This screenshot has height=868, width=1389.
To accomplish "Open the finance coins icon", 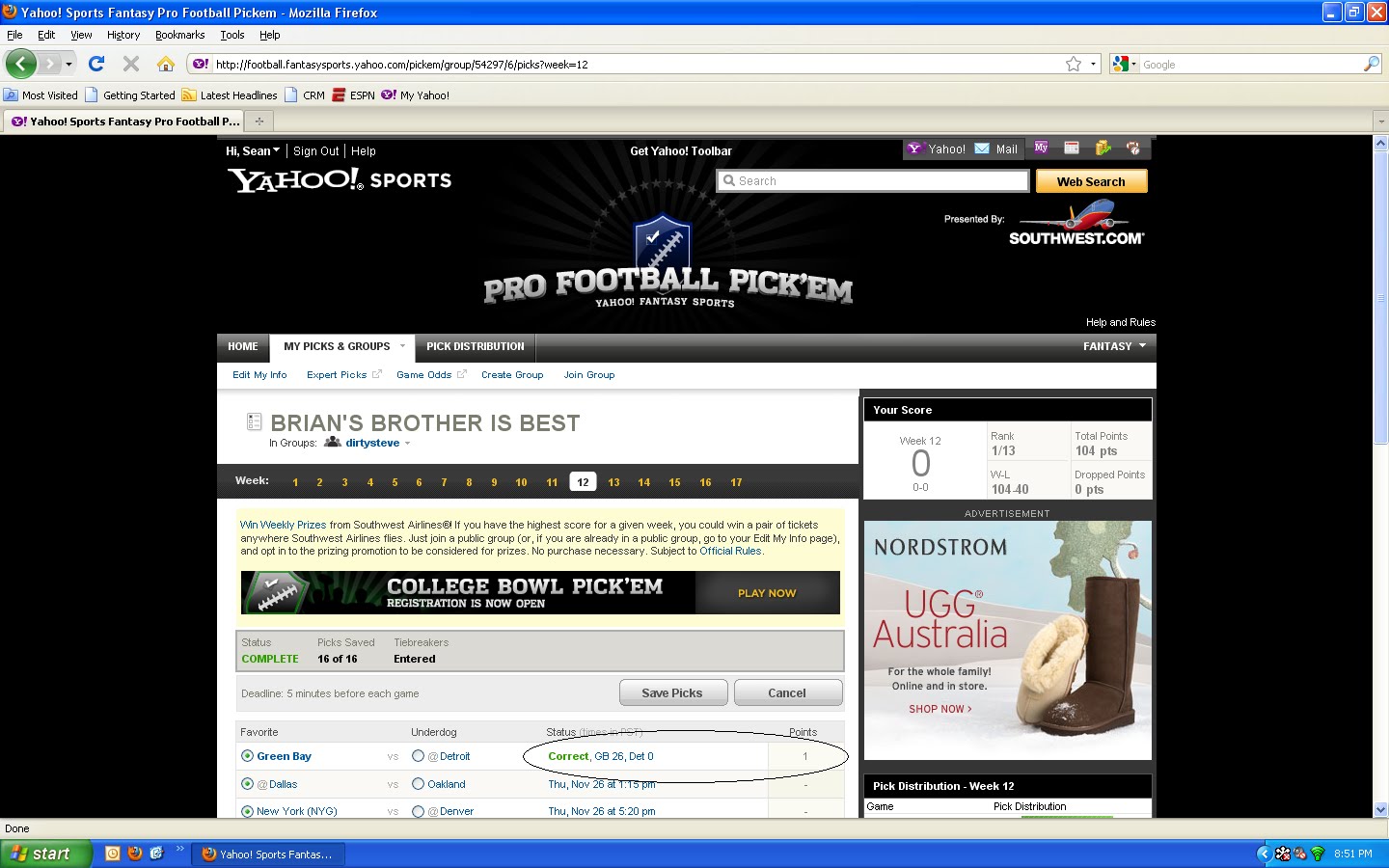I will click(1103, 148).
